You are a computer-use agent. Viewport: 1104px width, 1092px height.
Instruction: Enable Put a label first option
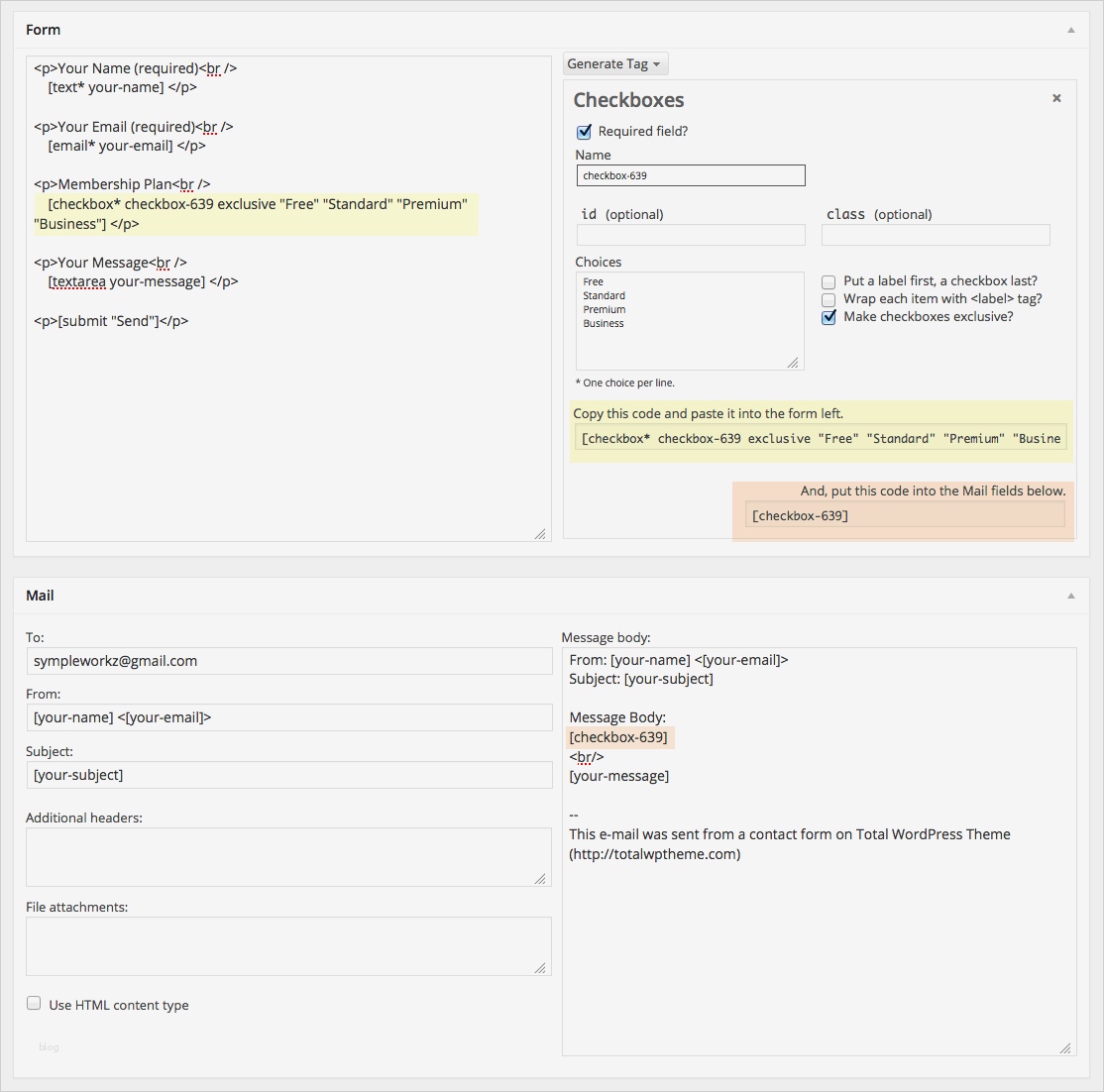point(828,282)
